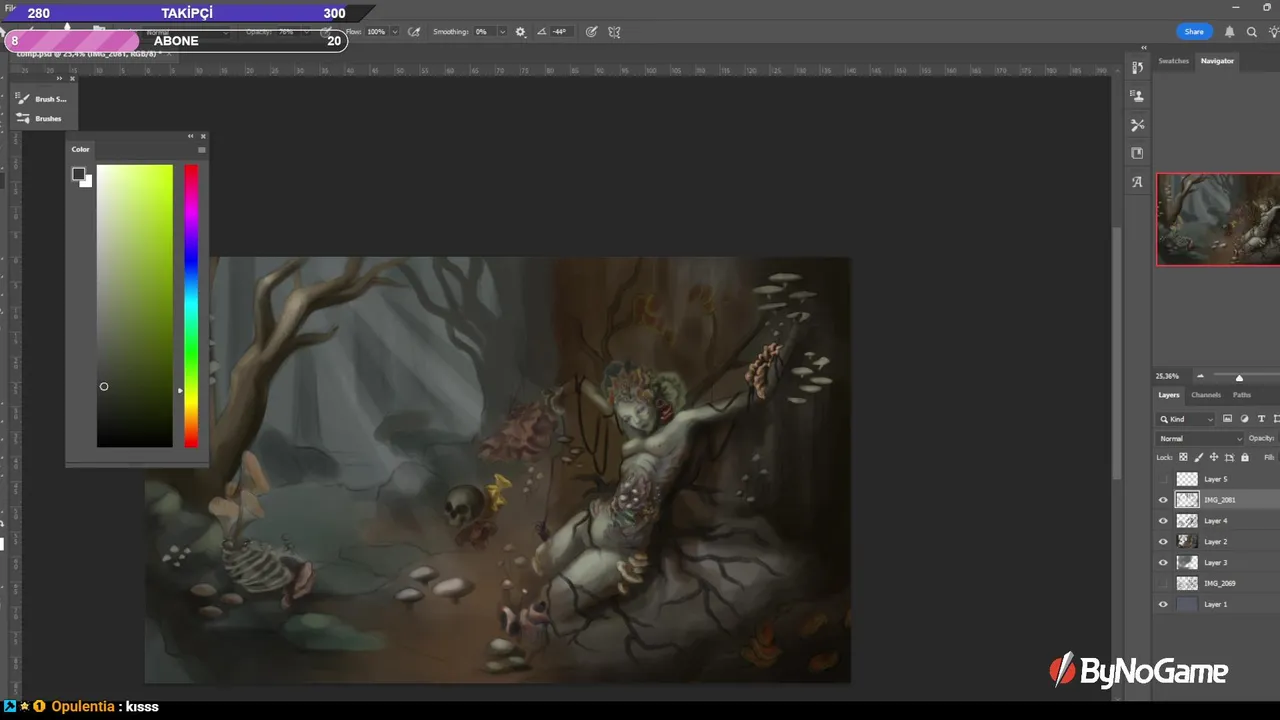This screenshot has height=720, width=1280.
Task: Select the Layer 4 thumbnail
Action: pyautogui.click(x=1187, y=521)
